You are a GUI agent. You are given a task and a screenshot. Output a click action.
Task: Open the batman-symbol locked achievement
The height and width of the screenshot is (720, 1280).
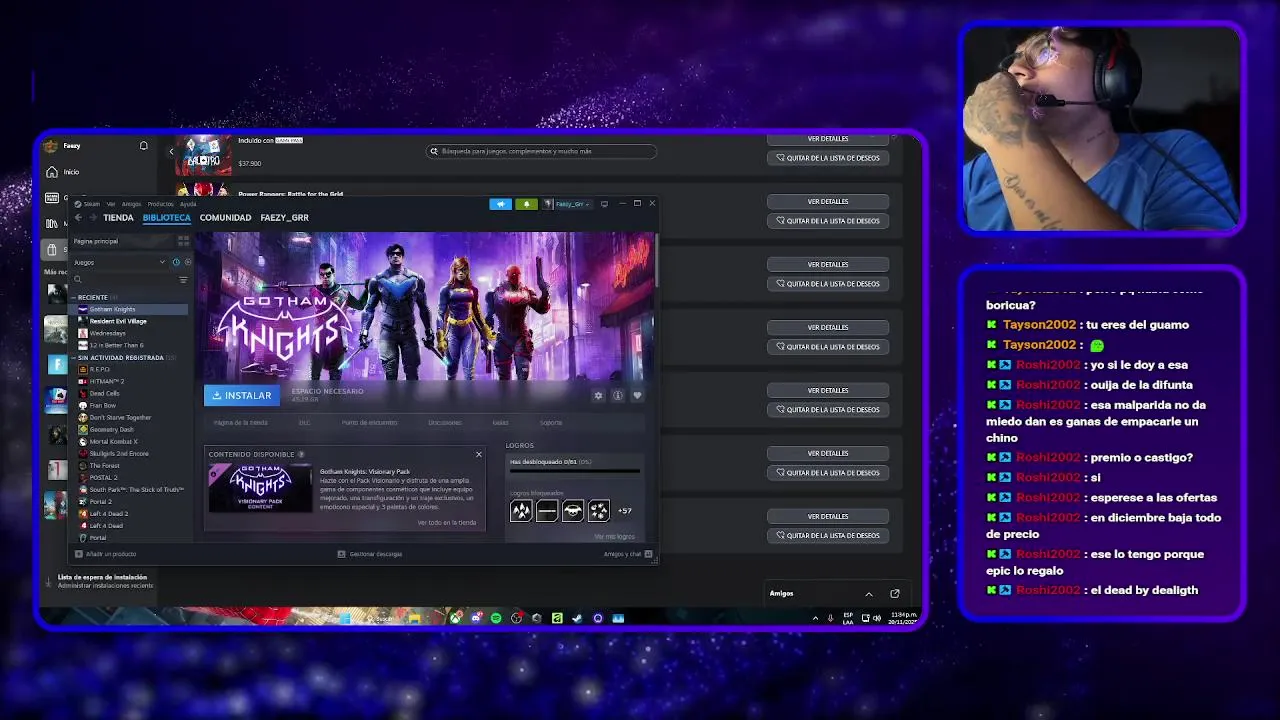tap(573, 511)
